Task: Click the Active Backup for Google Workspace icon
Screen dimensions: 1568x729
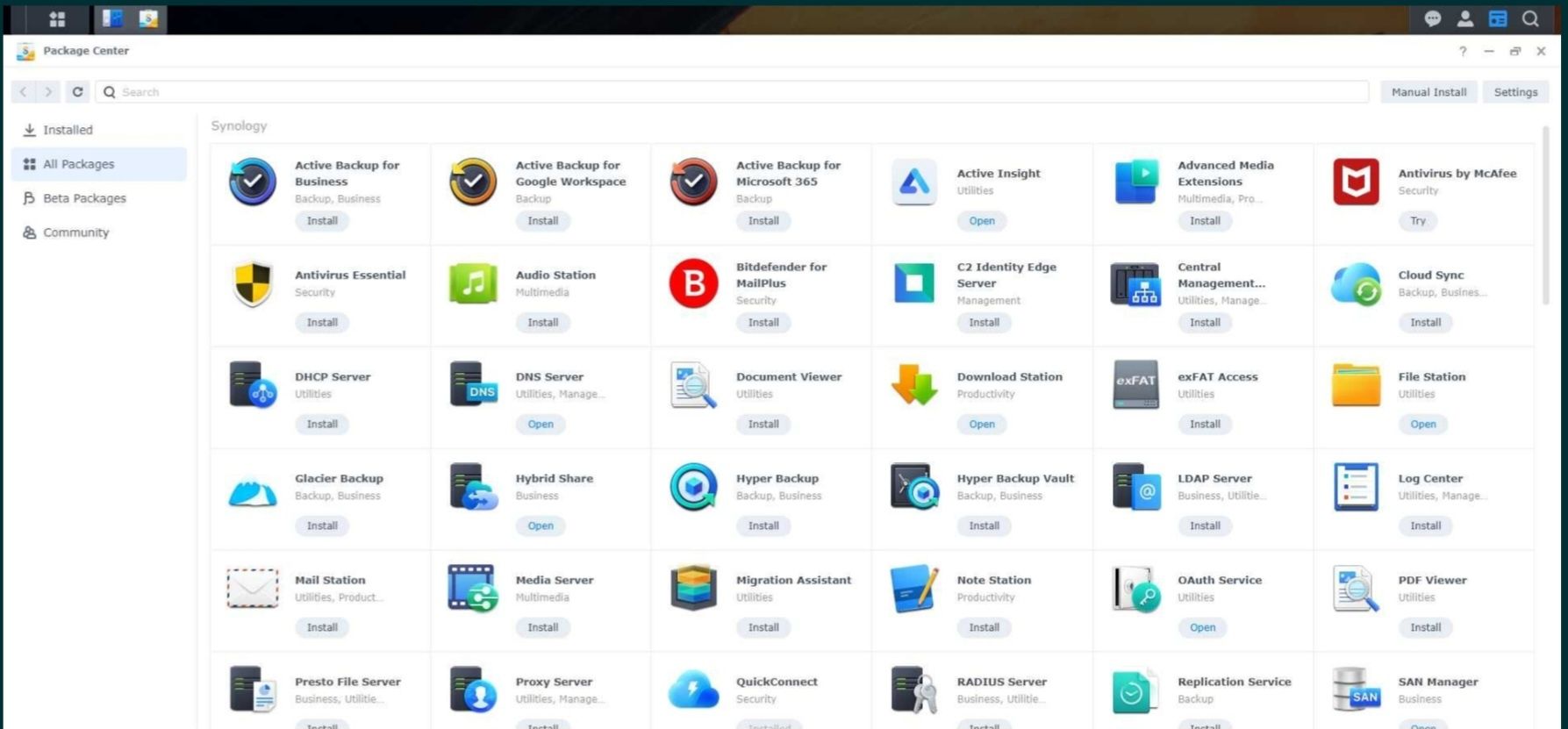Action: point(473,182)
